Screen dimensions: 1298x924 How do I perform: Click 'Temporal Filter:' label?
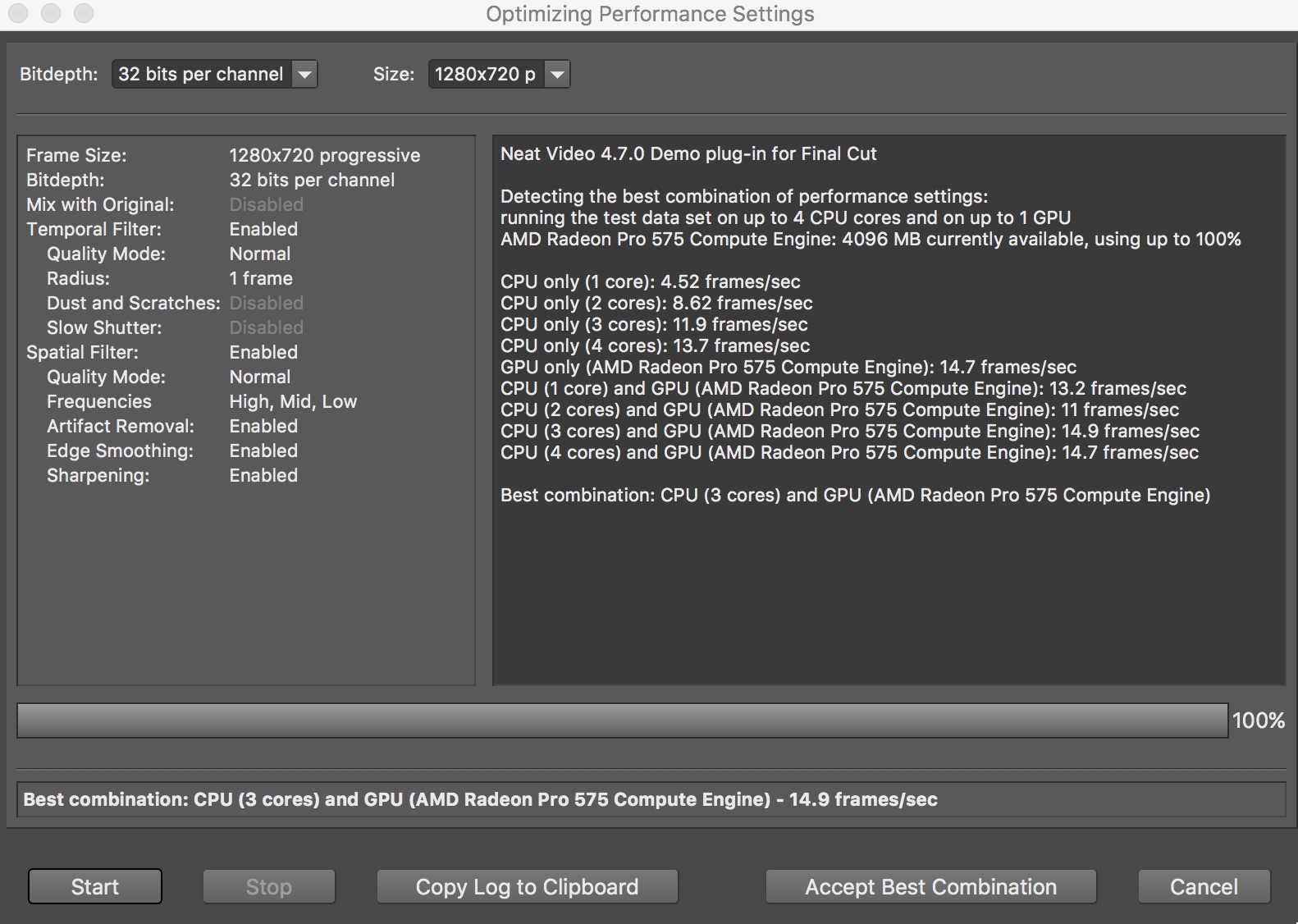click(x=94, y=229)
